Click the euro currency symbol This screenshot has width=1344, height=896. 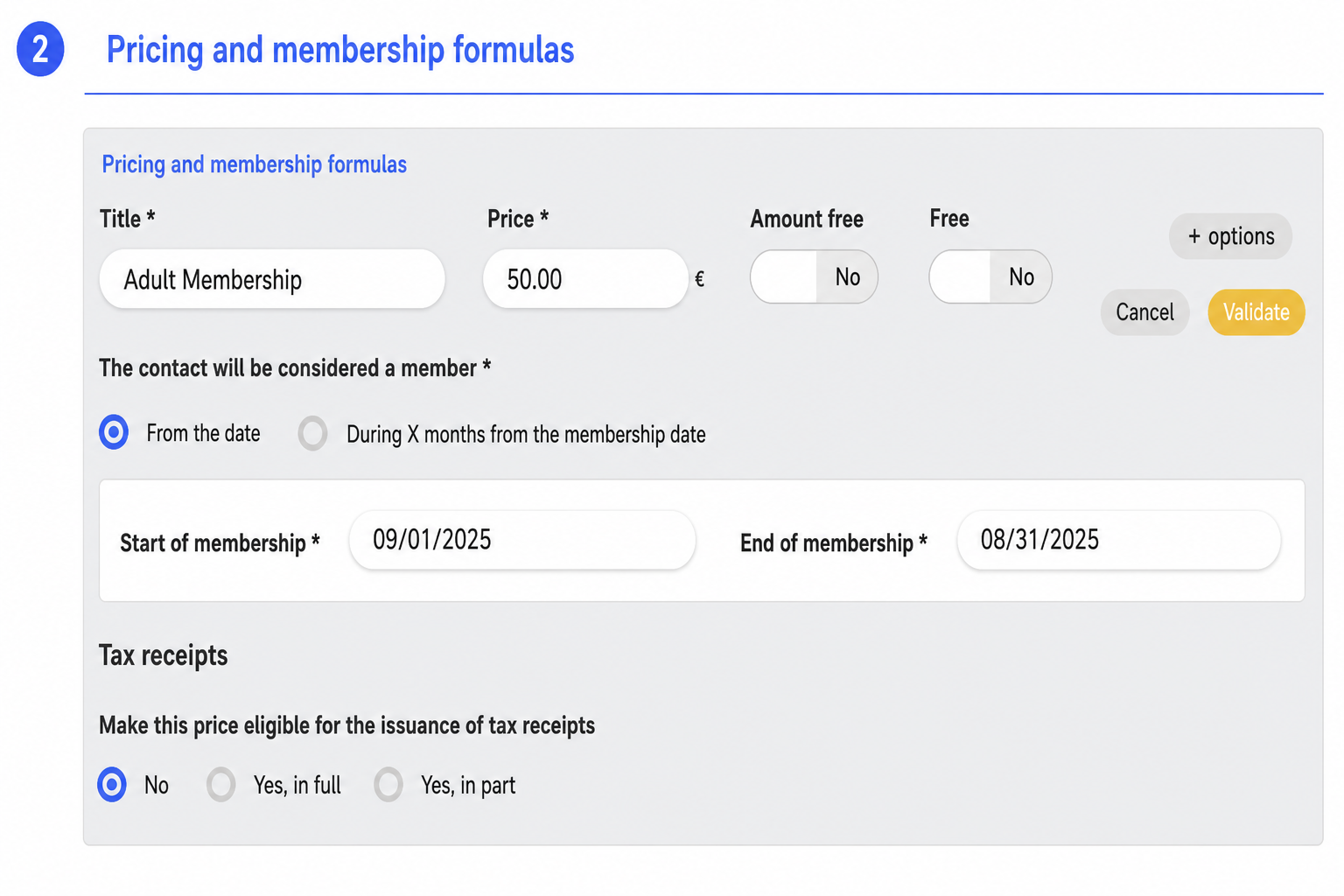[x=699, y=279]
